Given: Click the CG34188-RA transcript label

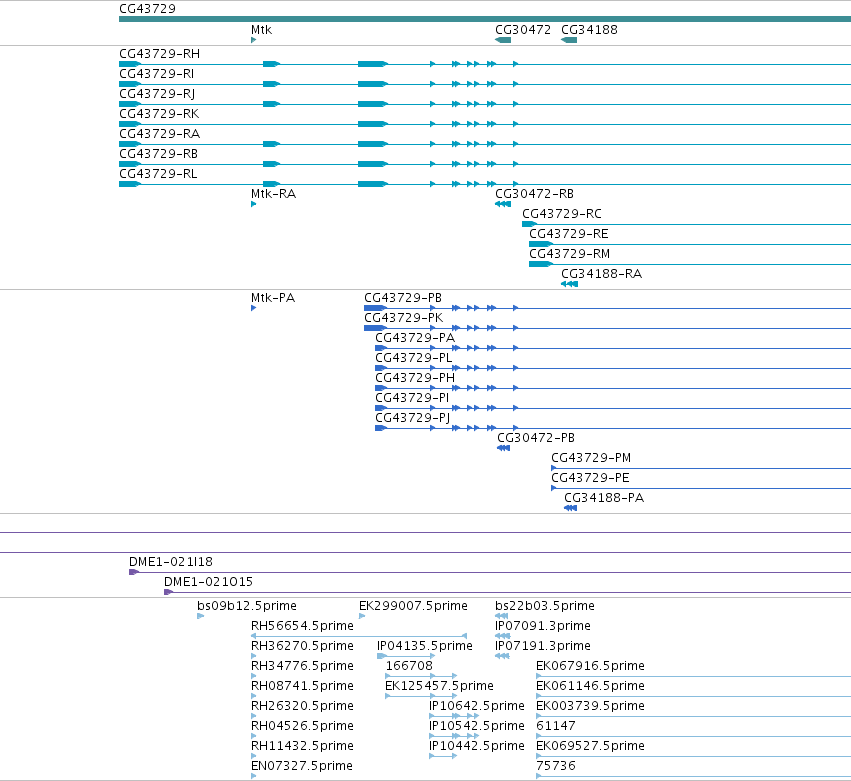Looking at the screenshot, I should [x=601, y=275].
